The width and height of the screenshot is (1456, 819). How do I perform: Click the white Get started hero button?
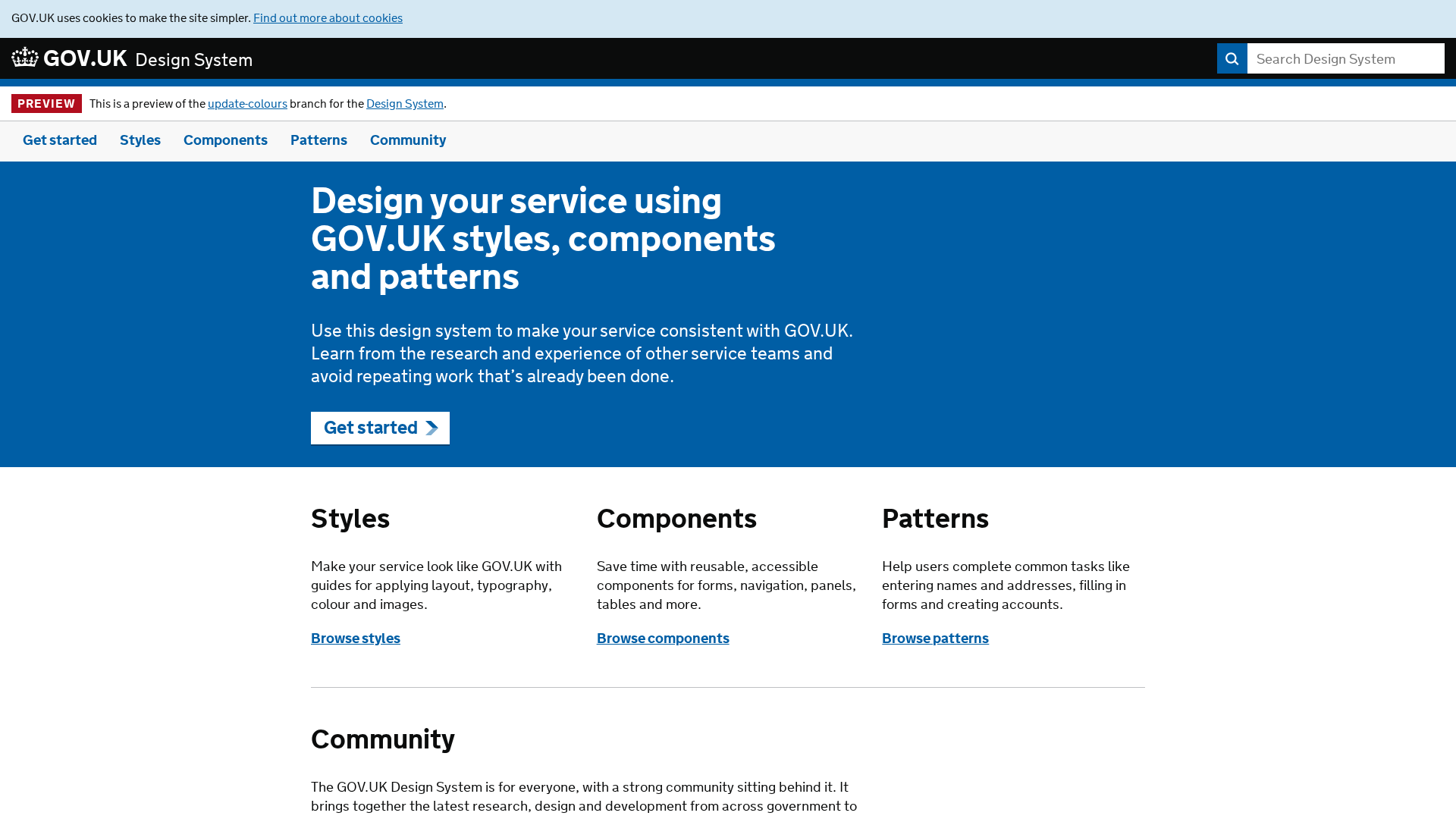tap(380, 428)
